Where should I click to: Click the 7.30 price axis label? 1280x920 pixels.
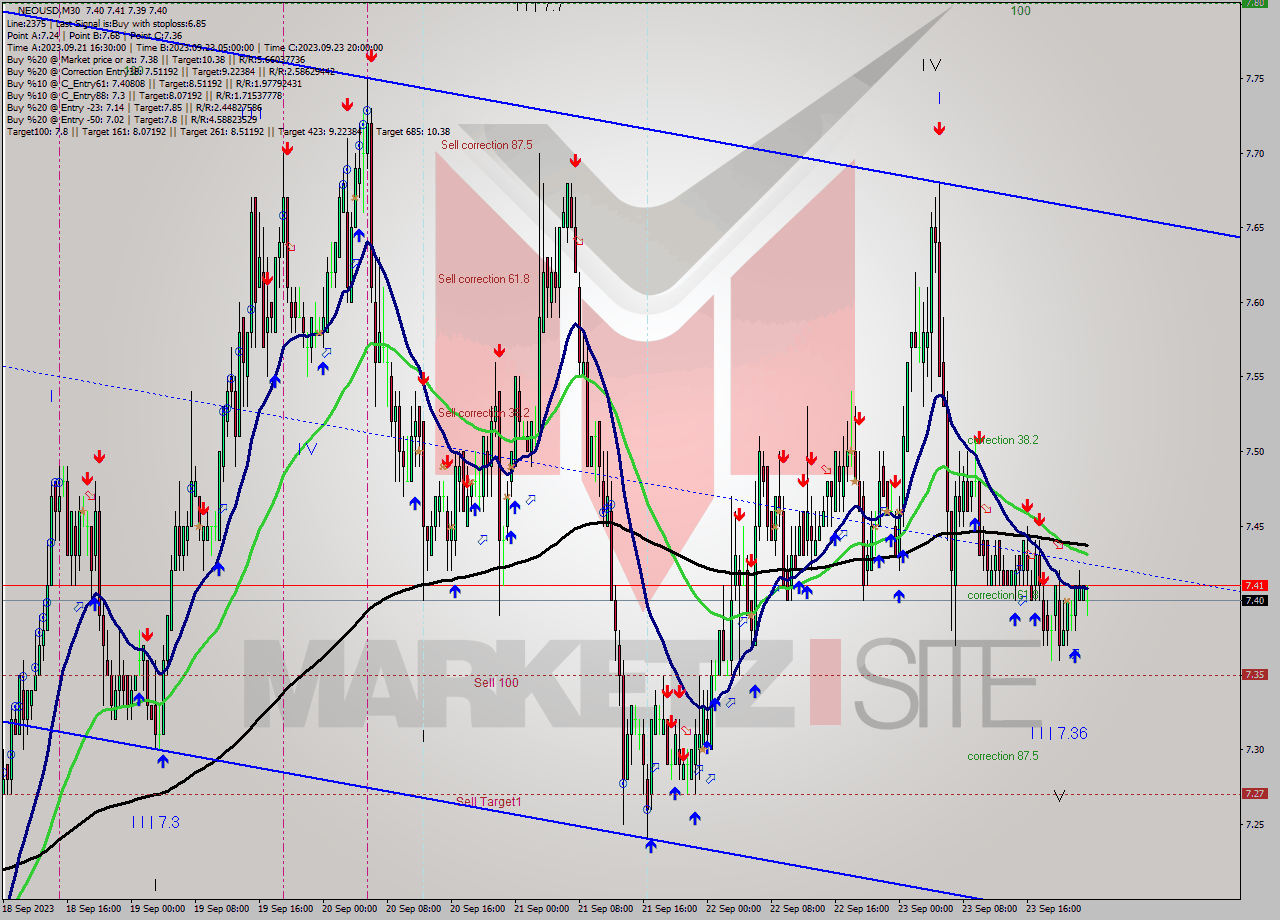pyautogui.click(x=1255, y=750)
